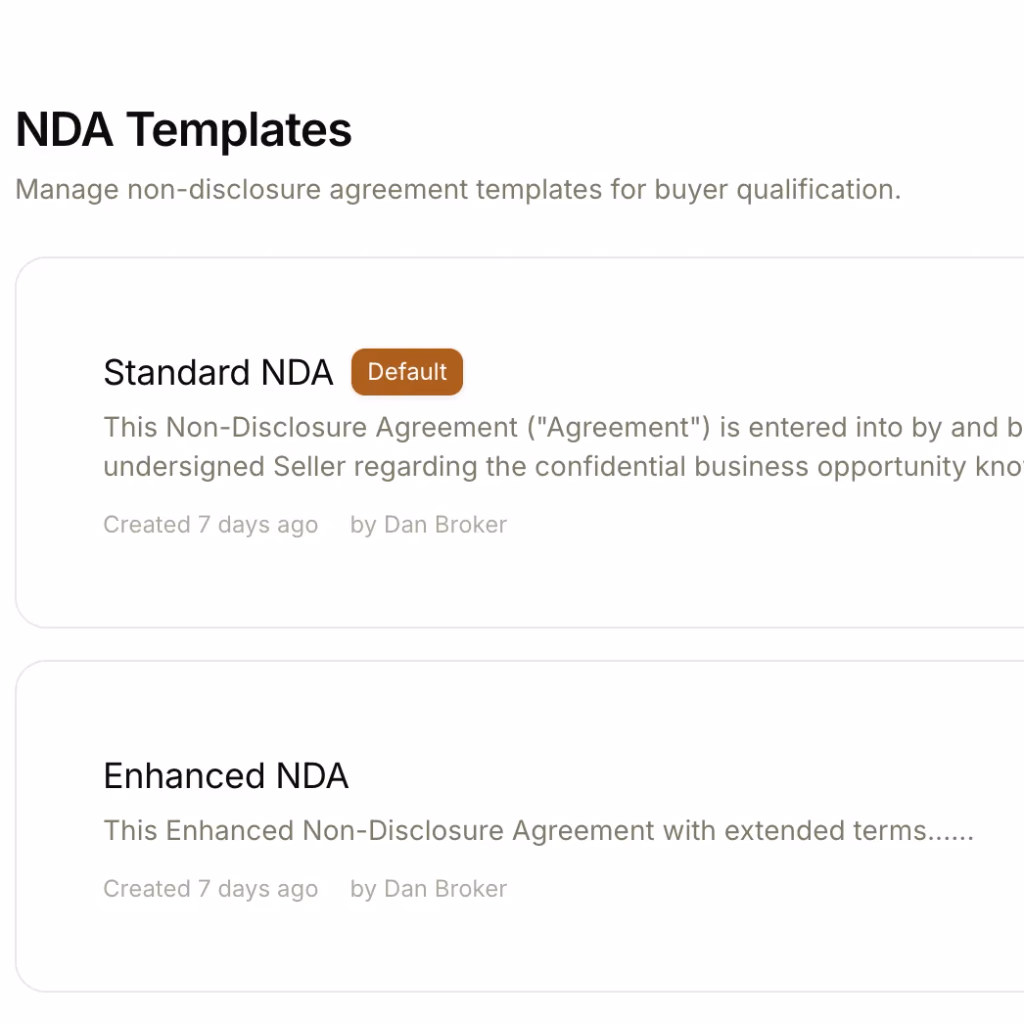The width and height of the screenshot is (1024, 1024).
Task: Click 'Created 7 days ago' on Enhanced NDA
Action: click(x=210, y=888)
